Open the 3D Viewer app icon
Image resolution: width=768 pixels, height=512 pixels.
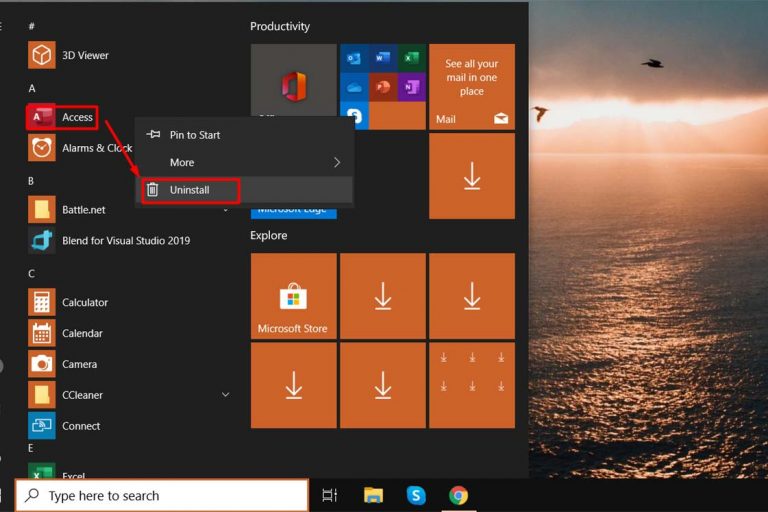point(42,55)
